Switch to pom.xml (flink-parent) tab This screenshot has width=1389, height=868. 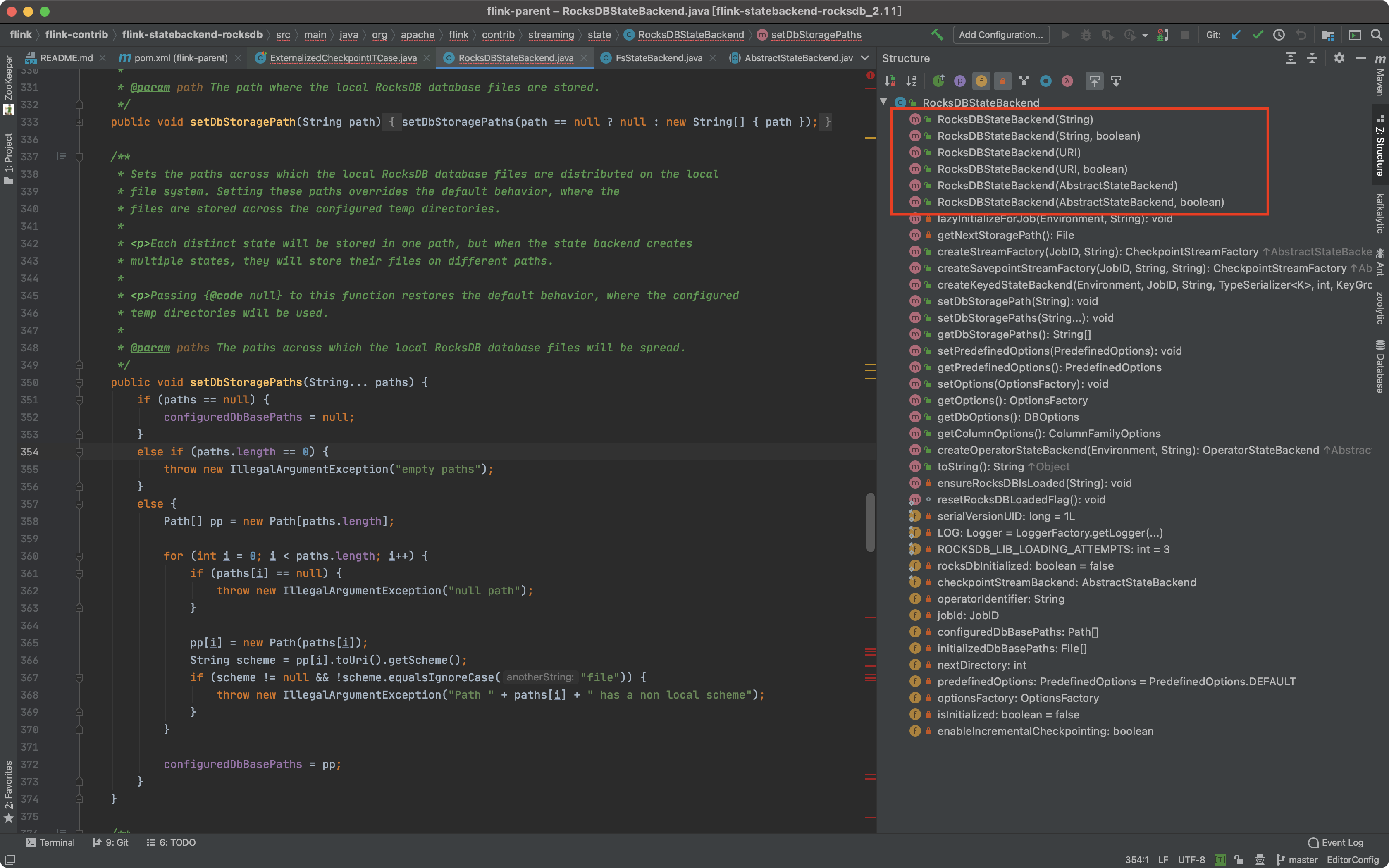(x=180, y=58)
